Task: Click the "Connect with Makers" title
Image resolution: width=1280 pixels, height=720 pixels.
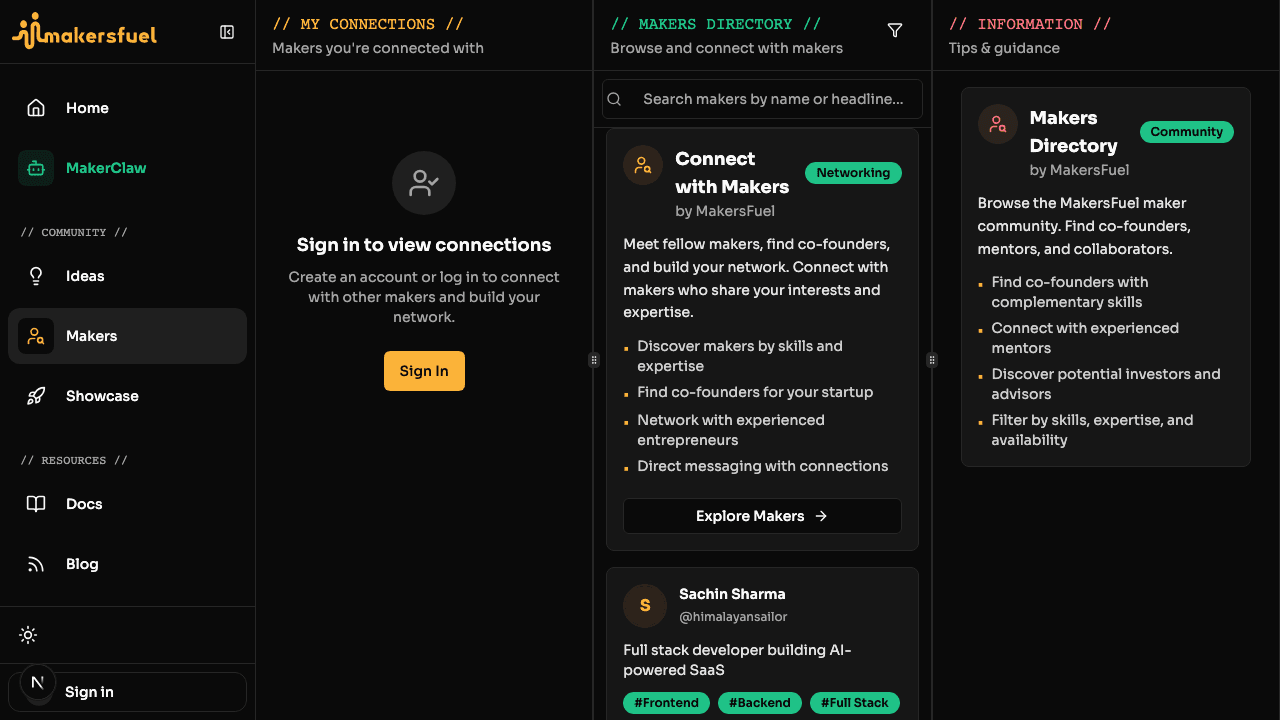Action: click(732, 173)
